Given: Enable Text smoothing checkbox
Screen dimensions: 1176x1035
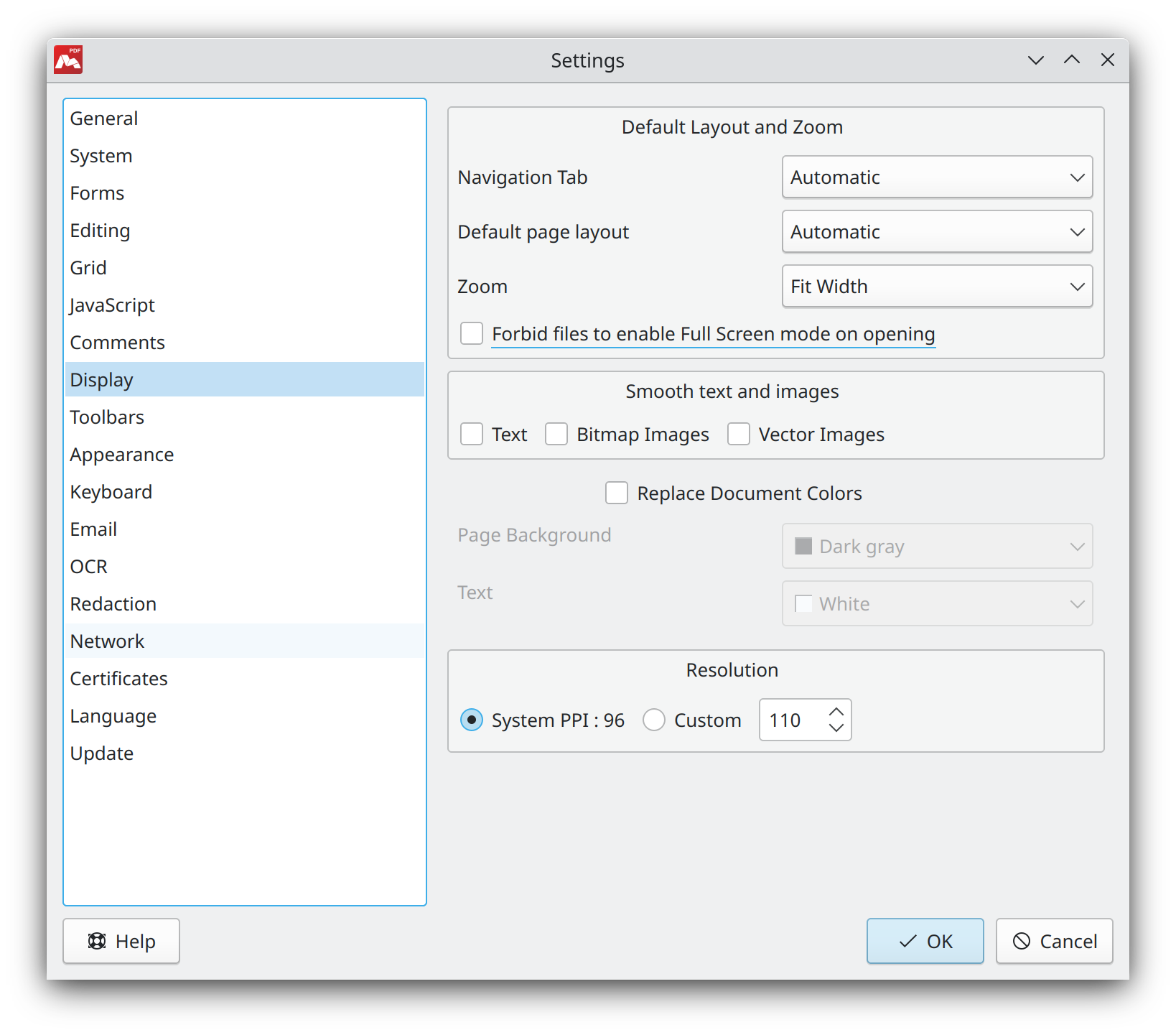Looking at the screenshot, I should [472, 434].
